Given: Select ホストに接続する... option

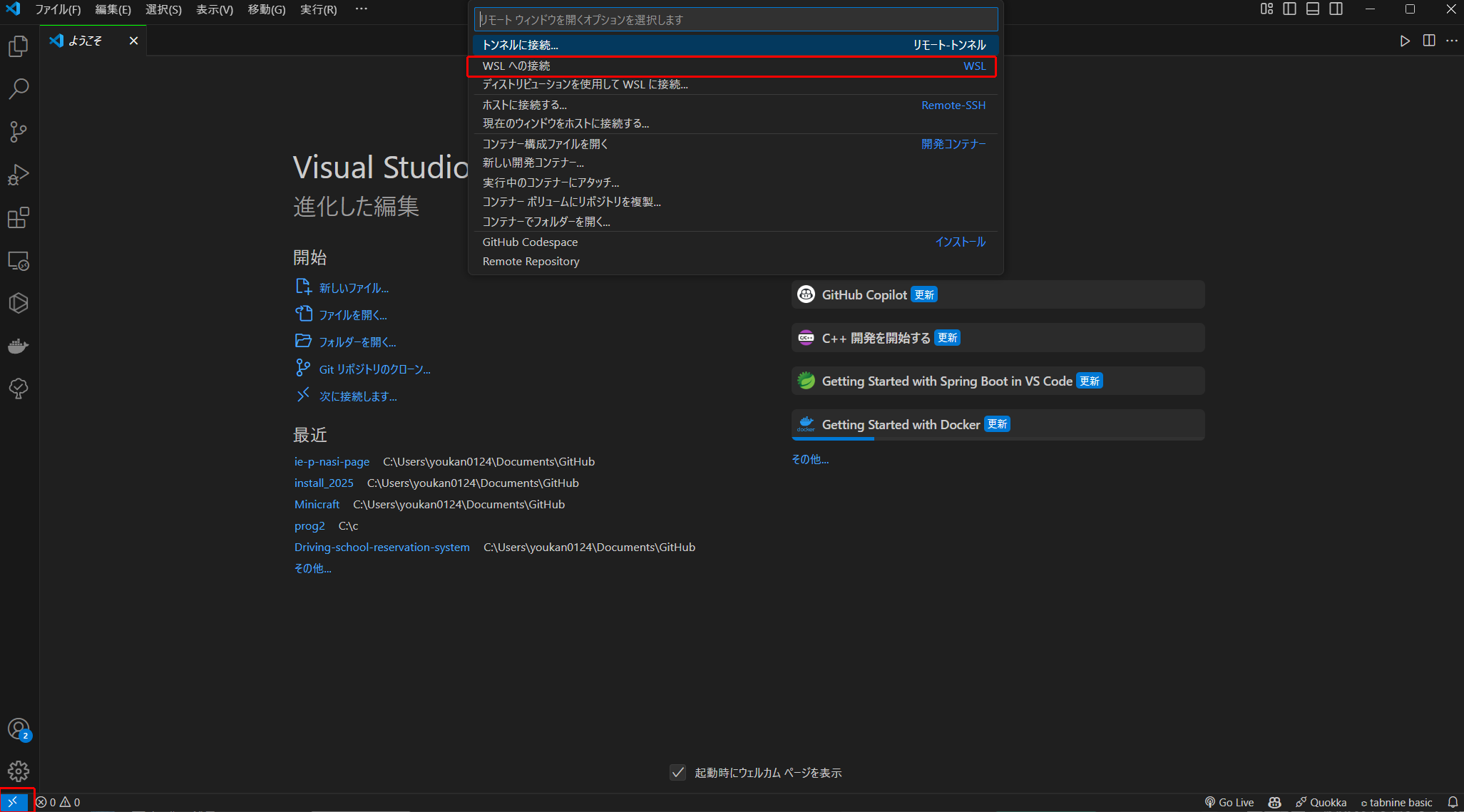Looking at the screenshot, I should pos(735,105).
